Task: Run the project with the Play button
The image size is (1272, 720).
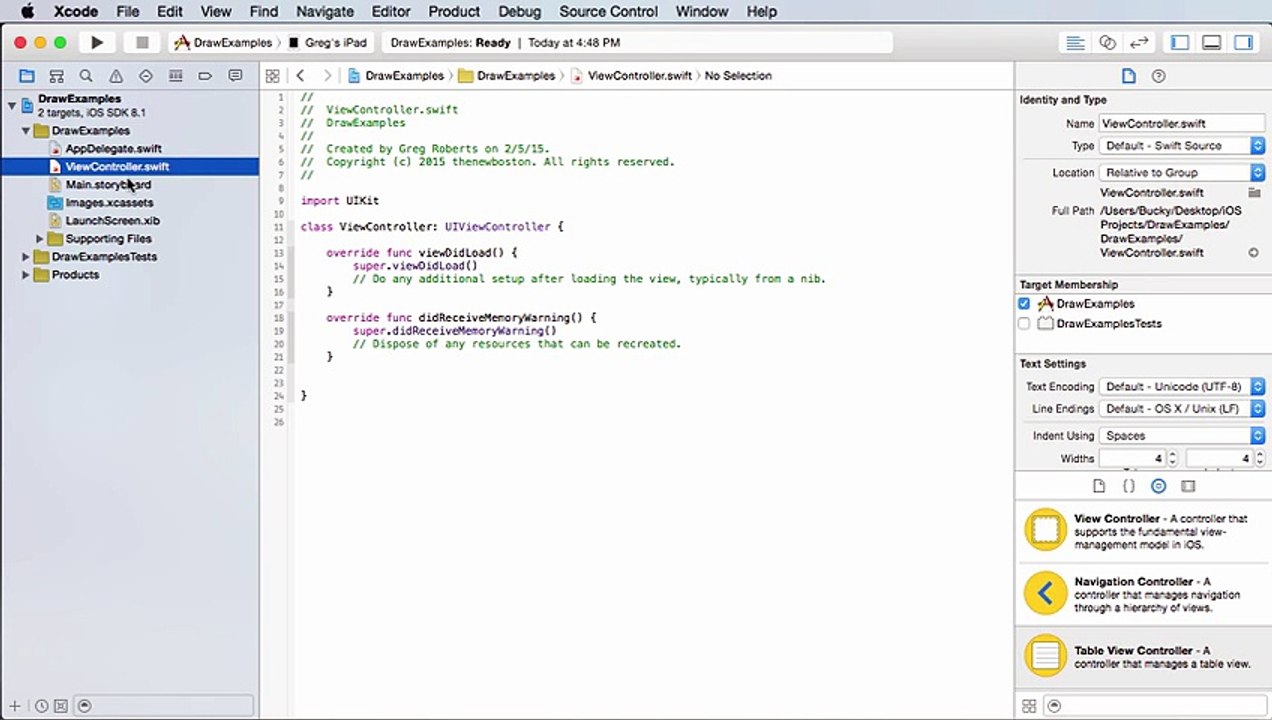Action: click(x=97, y=43)
